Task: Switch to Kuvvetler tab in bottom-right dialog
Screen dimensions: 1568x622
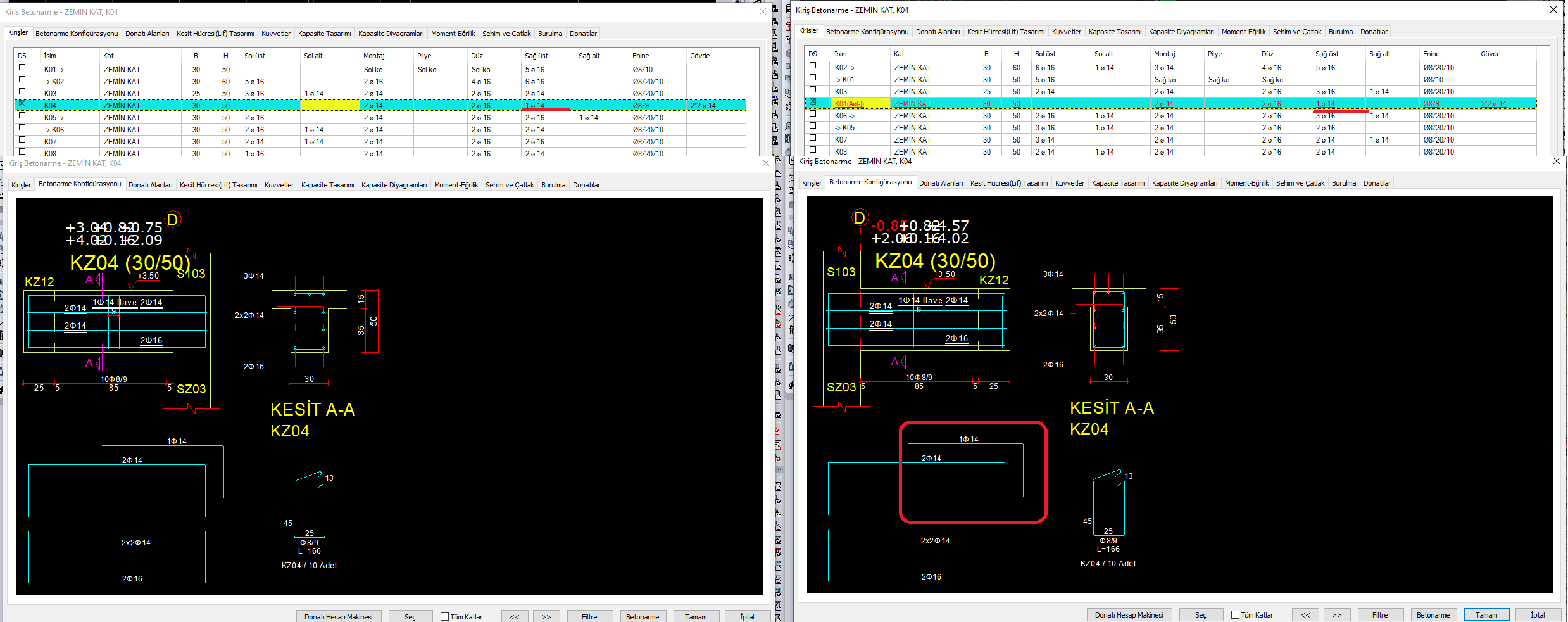Action: pyautogui.click(x=1069, y=183)
